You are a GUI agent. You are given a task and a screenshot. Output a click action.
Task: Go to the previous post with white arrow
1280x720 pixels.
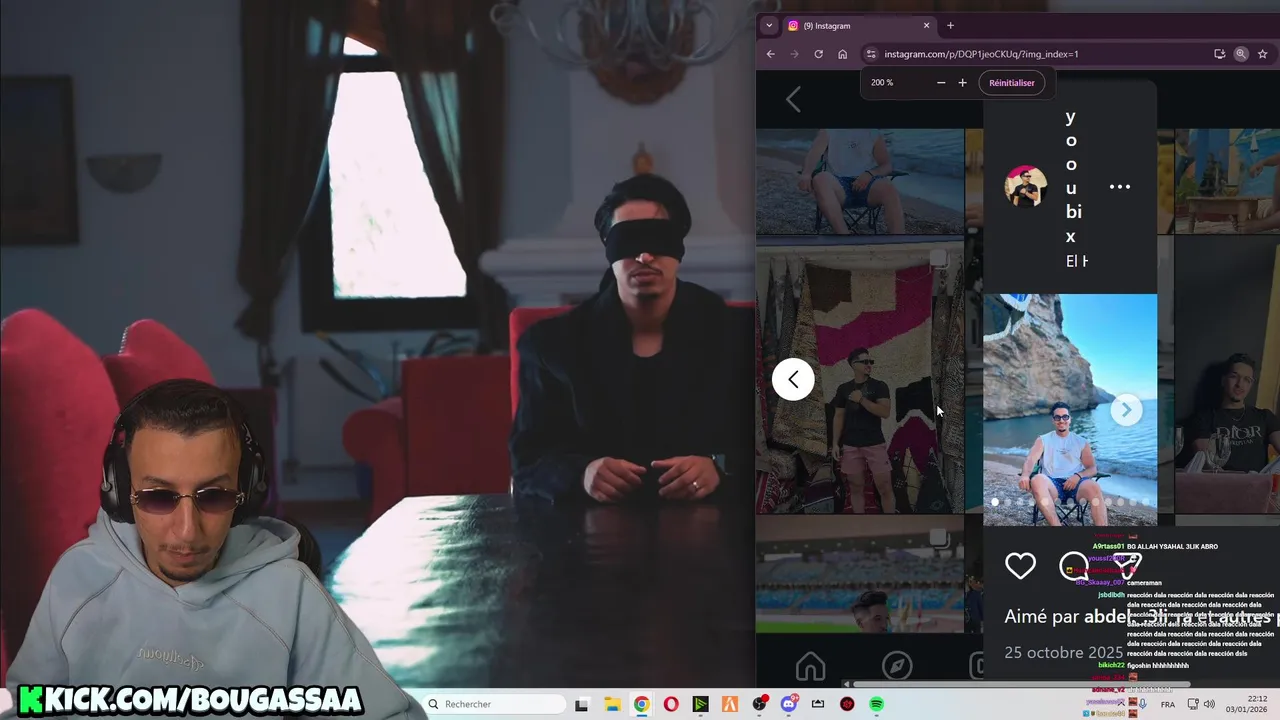[793, 379]
